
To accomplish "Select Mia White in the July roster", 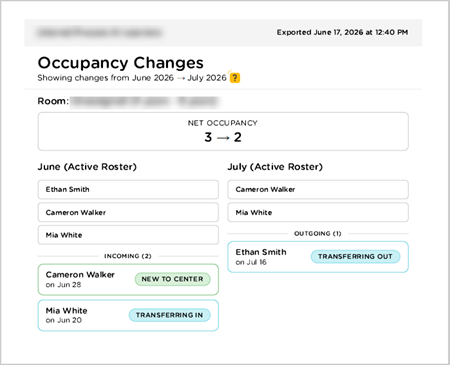I will (318, 212).
